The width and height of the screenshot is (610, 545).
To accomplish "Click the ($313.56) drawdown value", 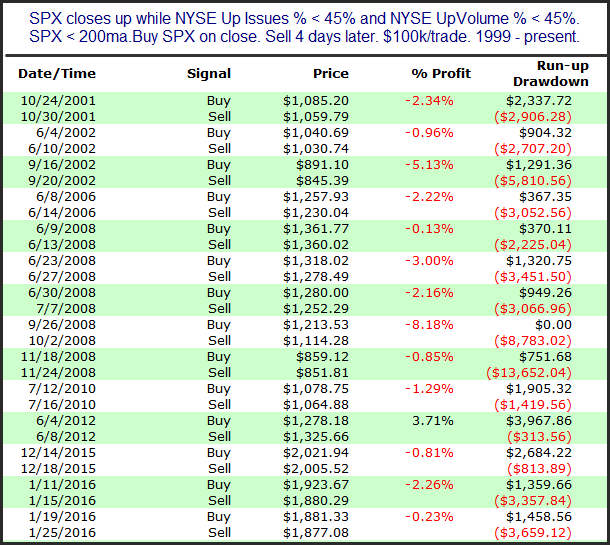I will pyautogui.click(x=539, y=437).
